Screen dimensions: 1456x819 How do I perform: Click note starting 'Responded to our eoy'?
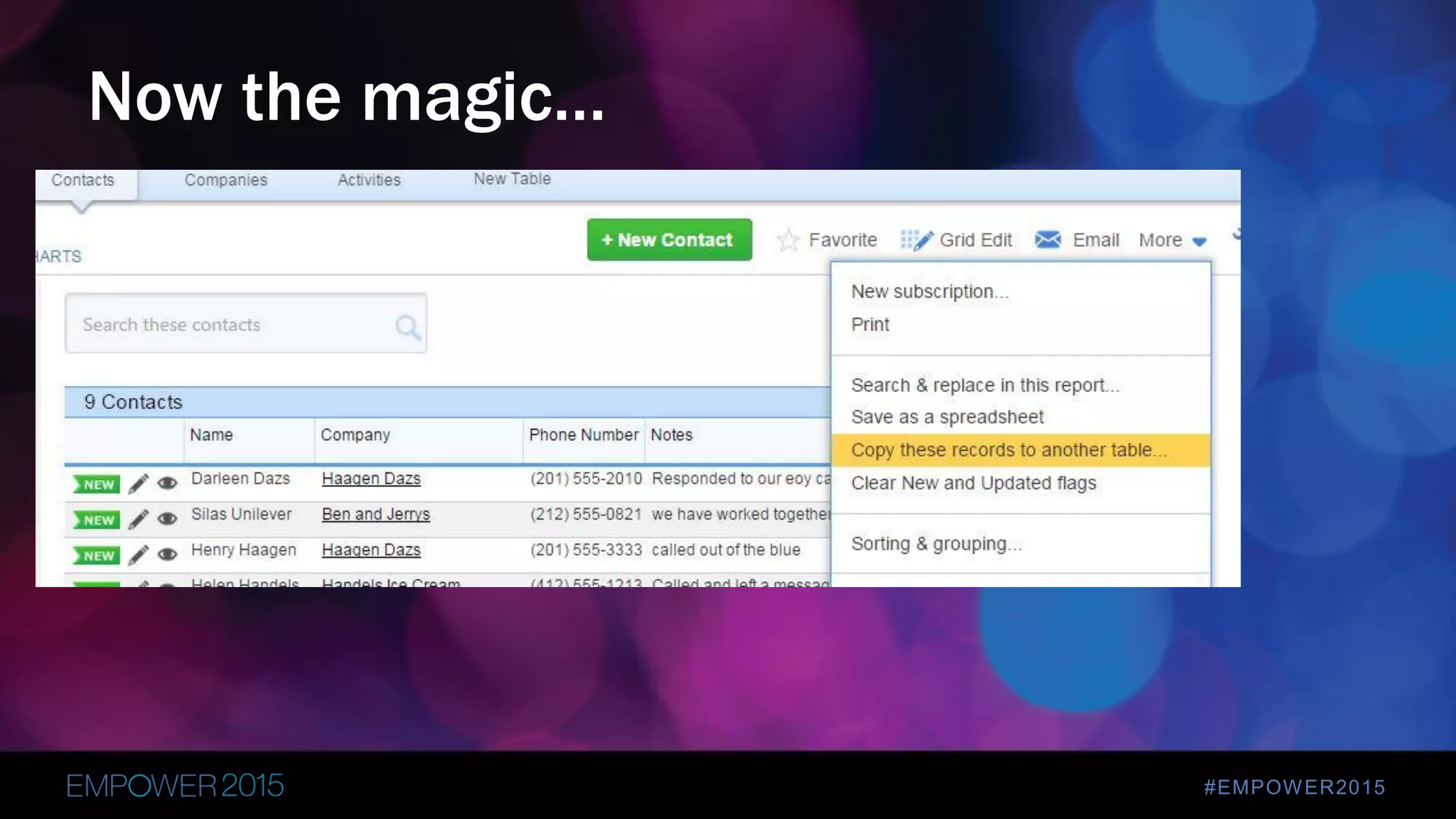pos(741,479)
